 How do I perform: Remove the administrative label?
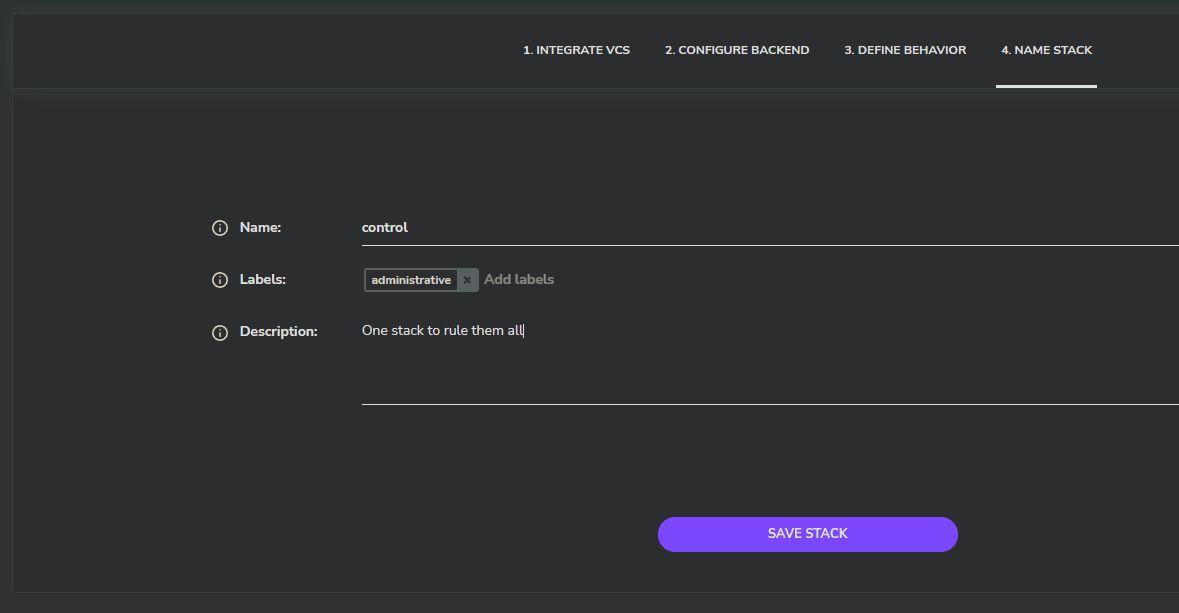click(467, 280)
